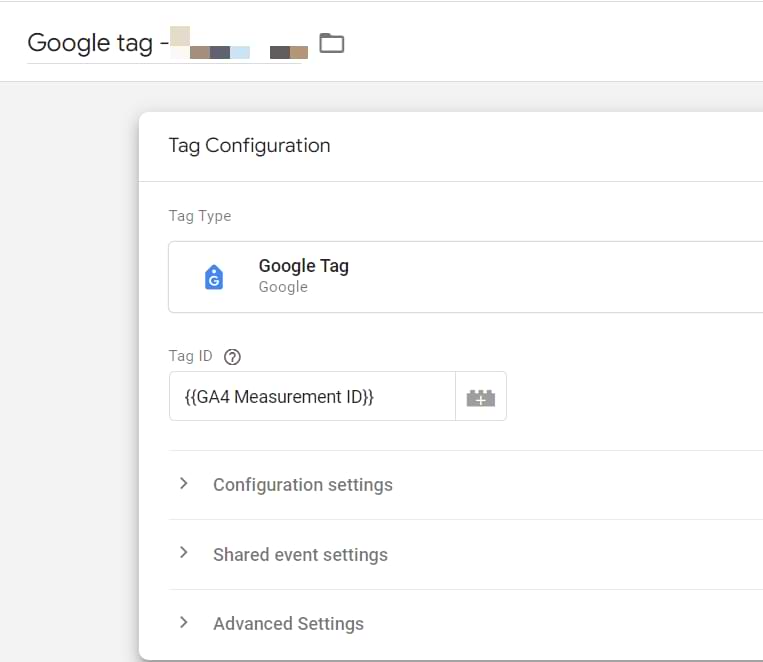This screenshot has height=662, width=763.
Task: Click the Tag ID label
Action: [190, 356]
